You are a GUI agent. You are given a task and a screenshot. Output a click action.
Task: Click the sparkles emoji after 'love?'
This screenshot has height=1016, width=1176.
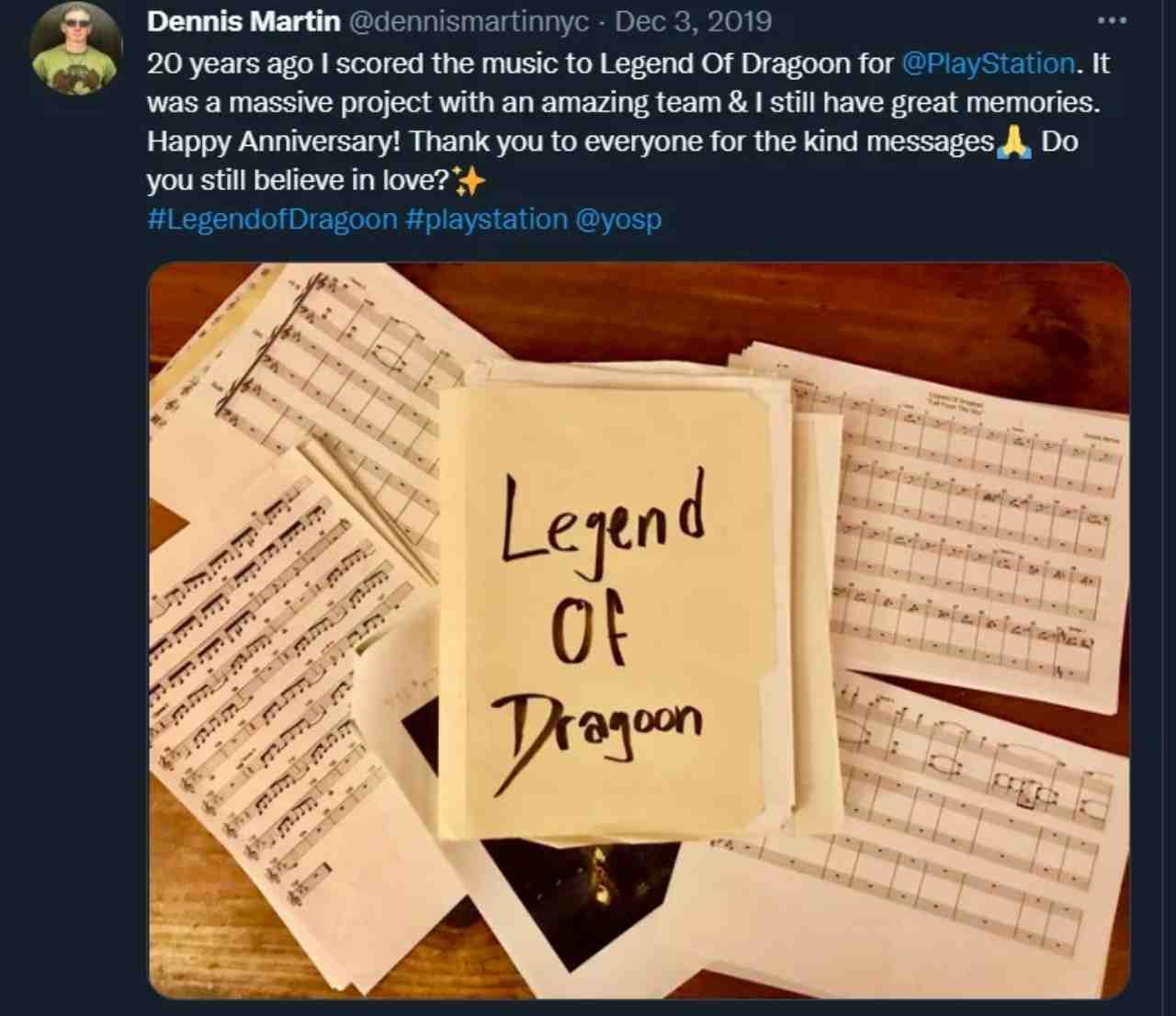(x=469, y=181)
